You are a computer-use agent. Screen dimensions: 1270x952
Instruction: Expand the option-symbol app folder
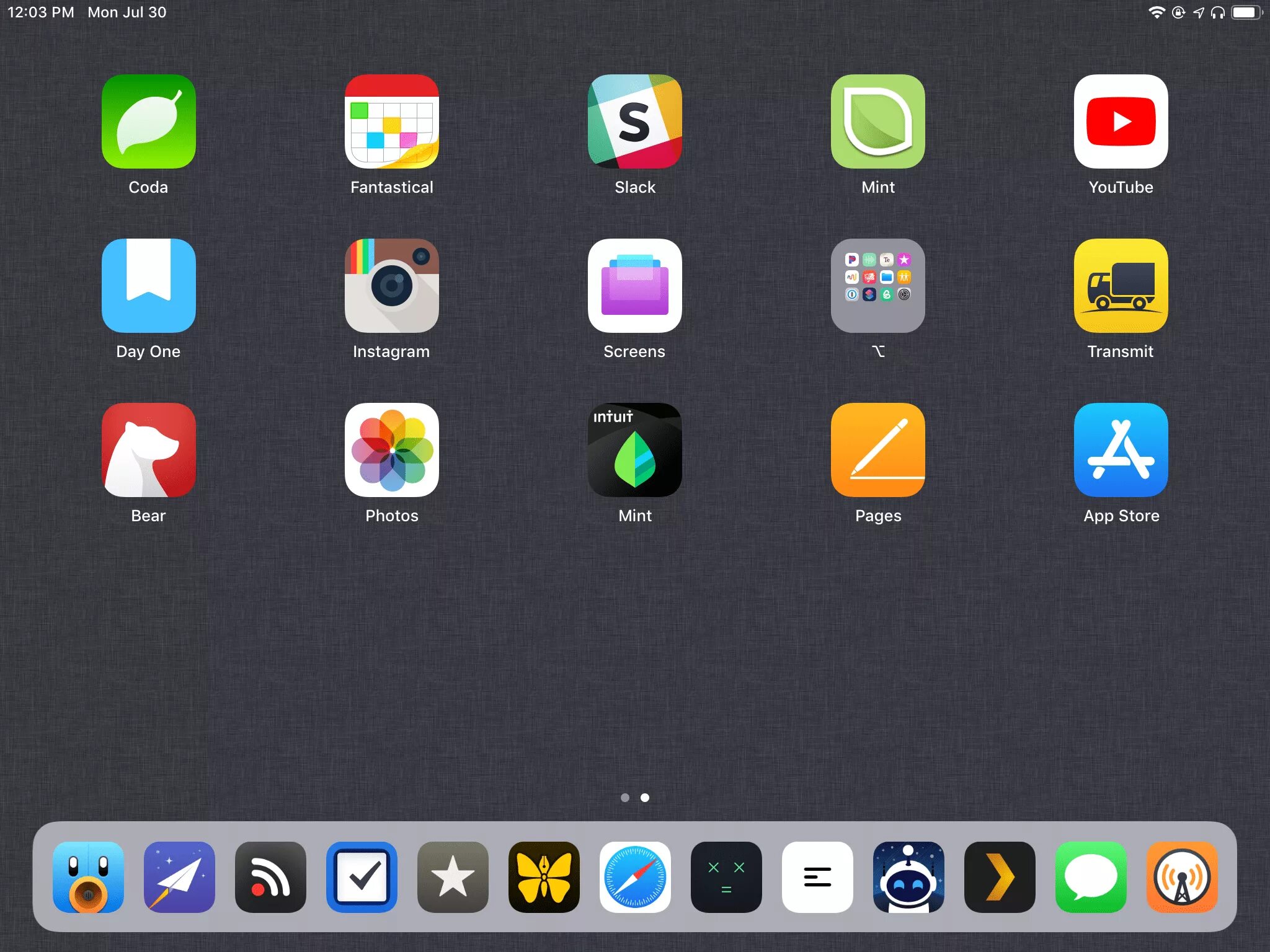[x=877, y=286]
